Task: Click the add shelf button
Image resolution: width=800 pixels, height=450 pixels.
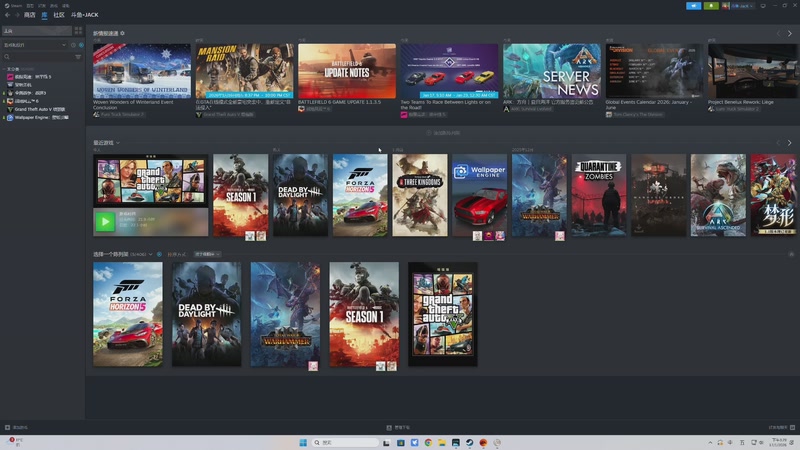Action: 443,133
